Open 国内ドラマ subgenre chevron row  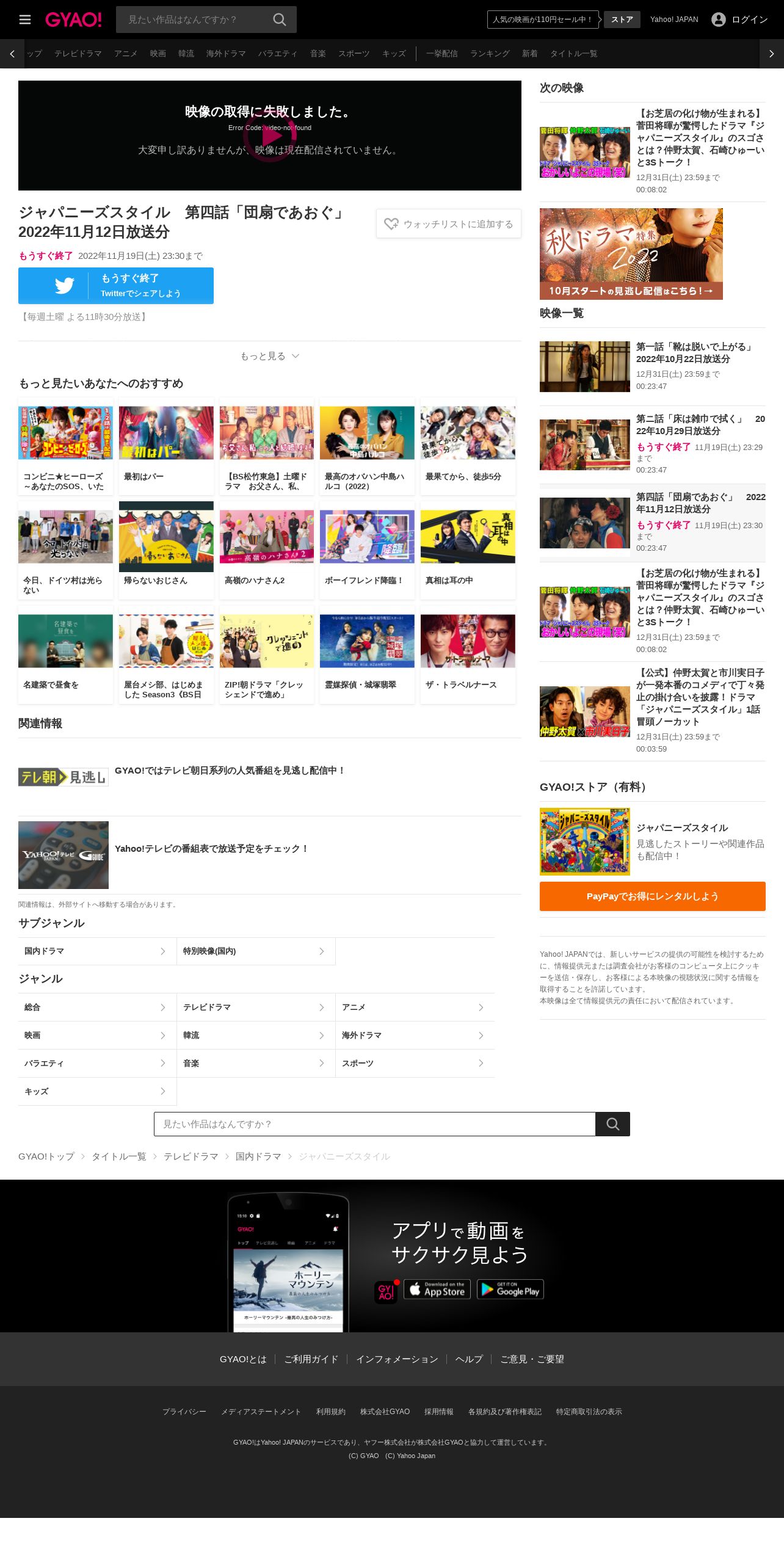pos(98,951)
